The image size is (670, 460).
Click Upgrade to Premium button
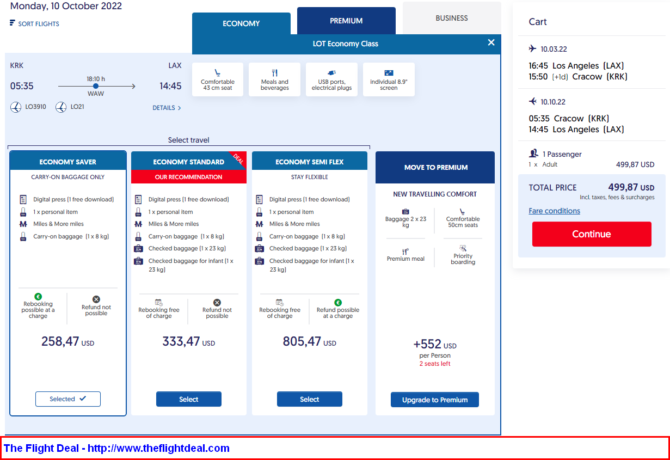pyautogui.click(x=435, y=400)
